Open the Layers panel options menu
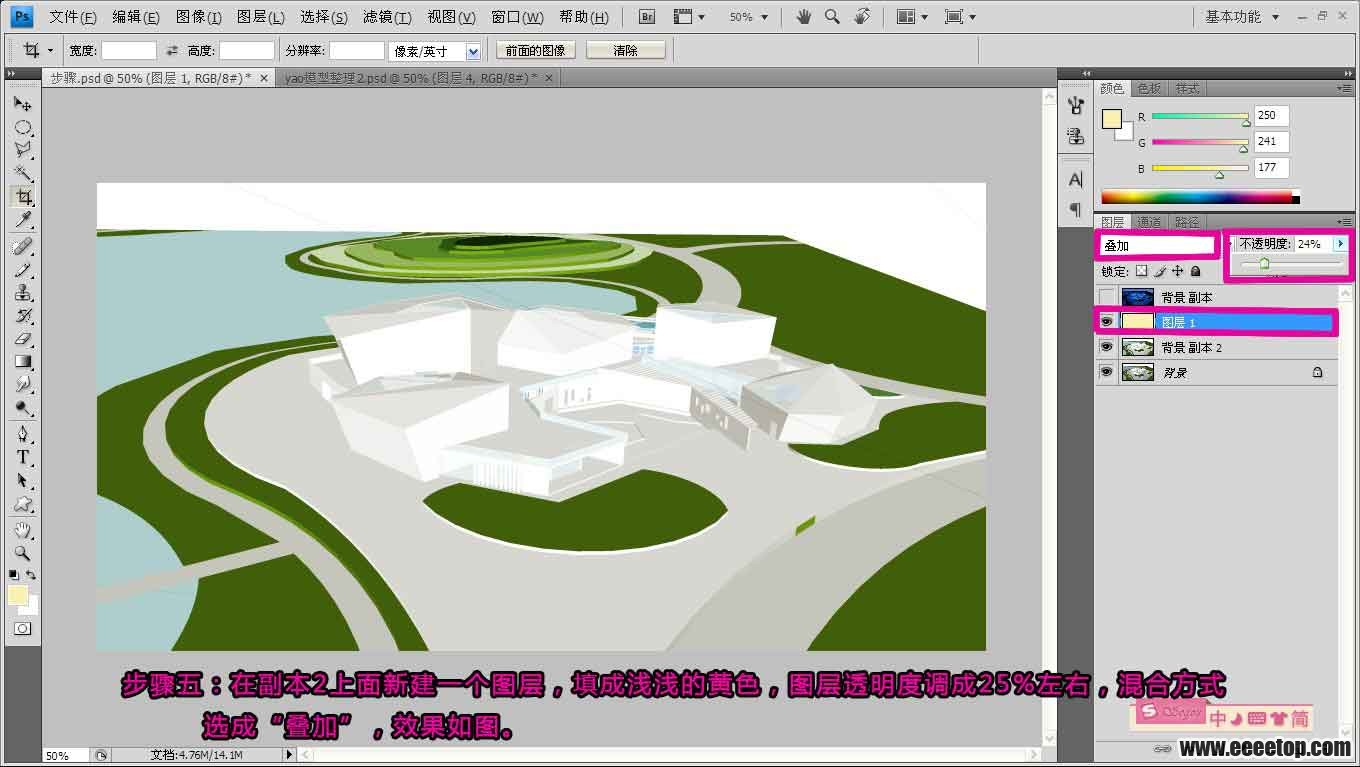This screenshot has width=1360, height=767. pos(1343,222)
